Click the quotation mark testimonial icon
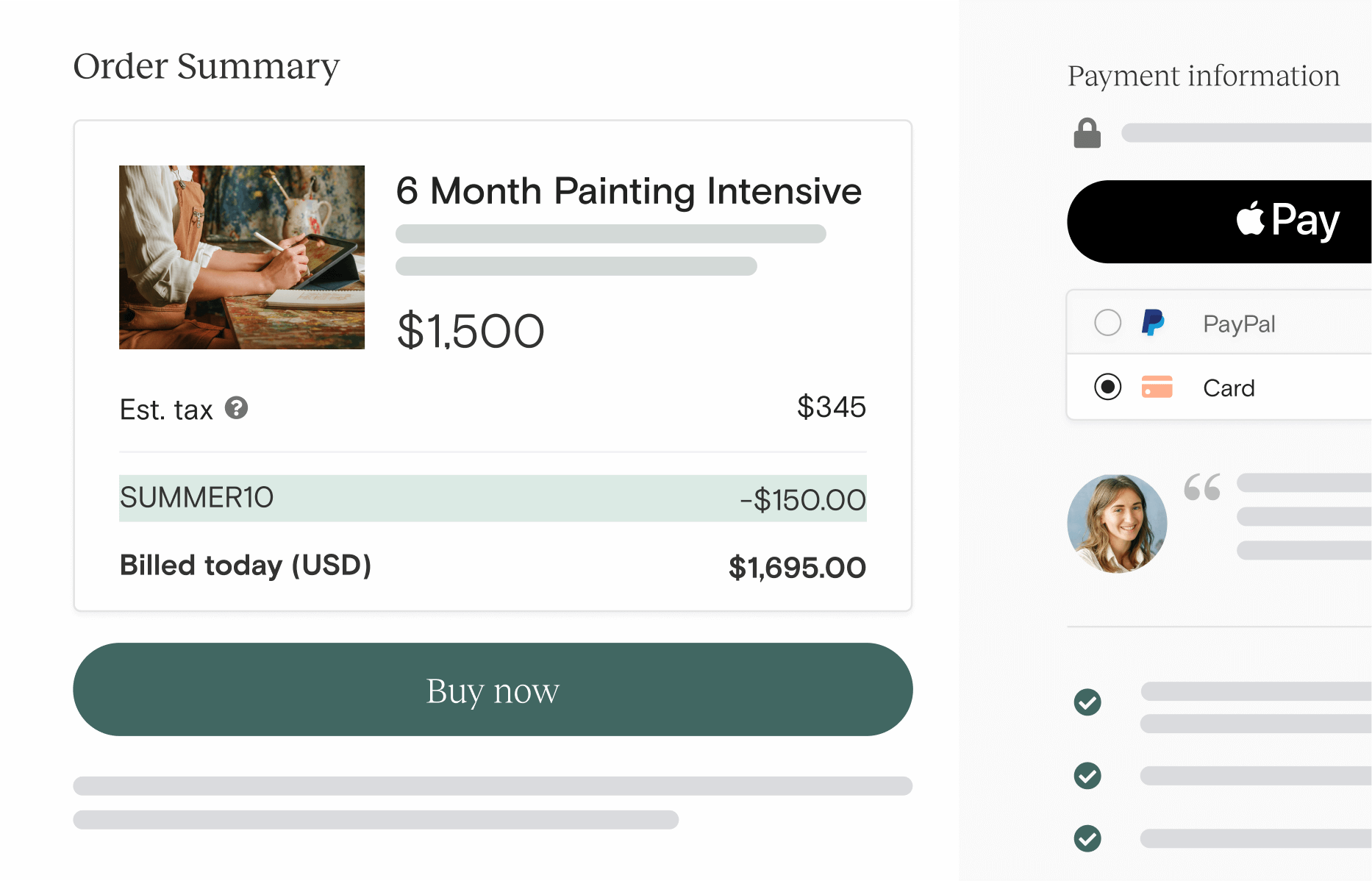The width and height of the screenshot is (1372, 881). (1202, 487)
